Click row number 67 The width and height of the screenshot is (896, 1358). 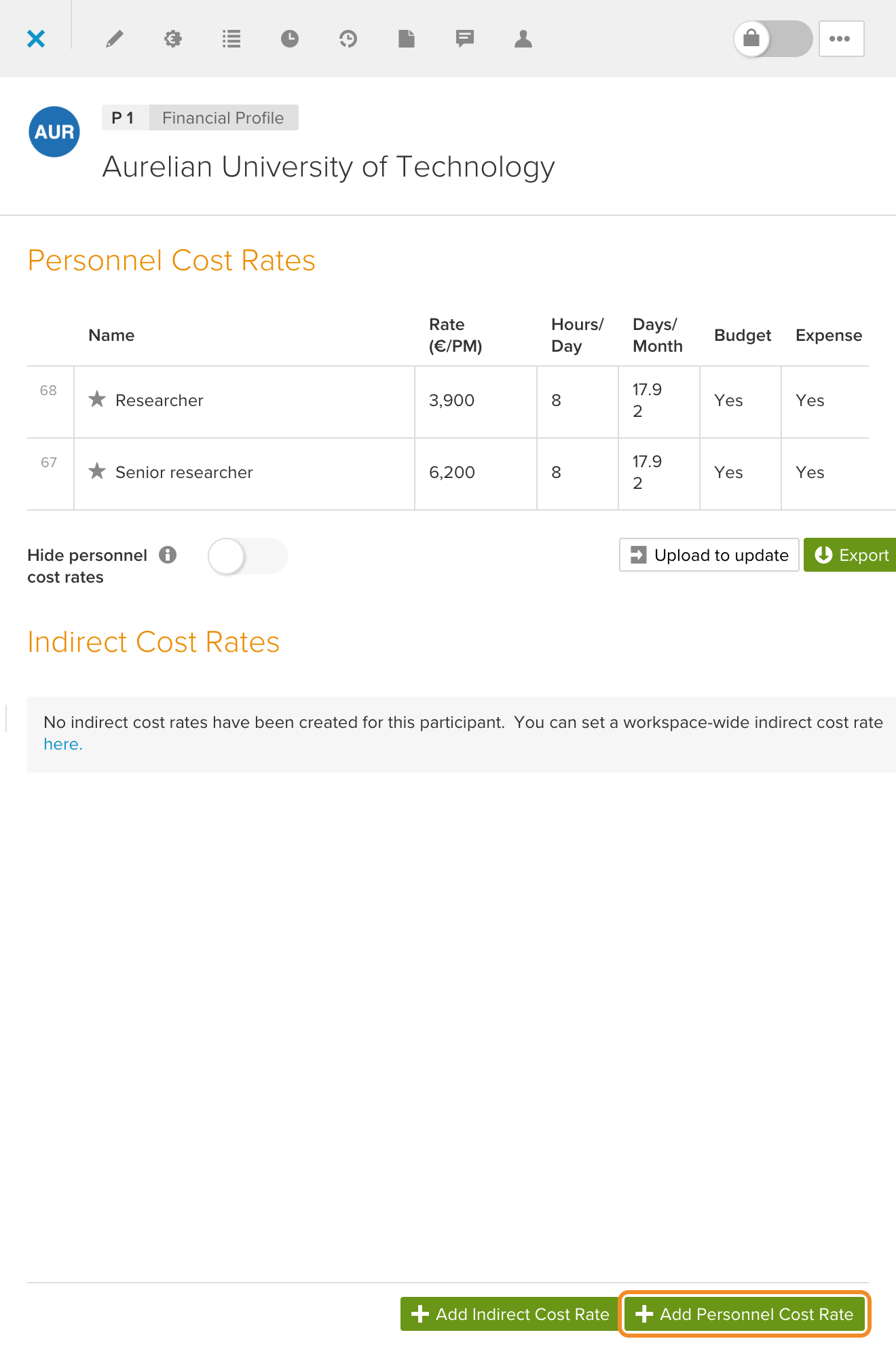(49, 462)
